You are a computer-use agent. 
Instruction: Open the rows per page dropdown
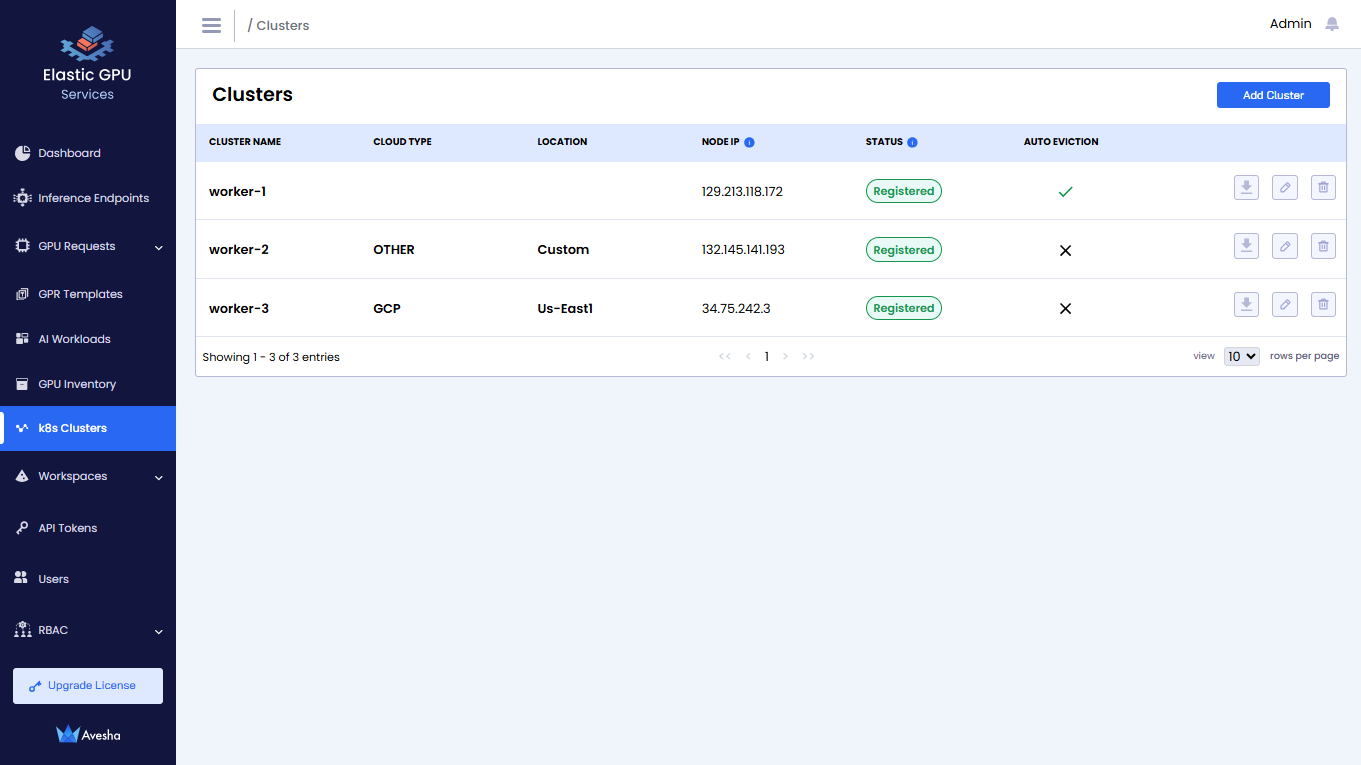[x=1241, y=356]
